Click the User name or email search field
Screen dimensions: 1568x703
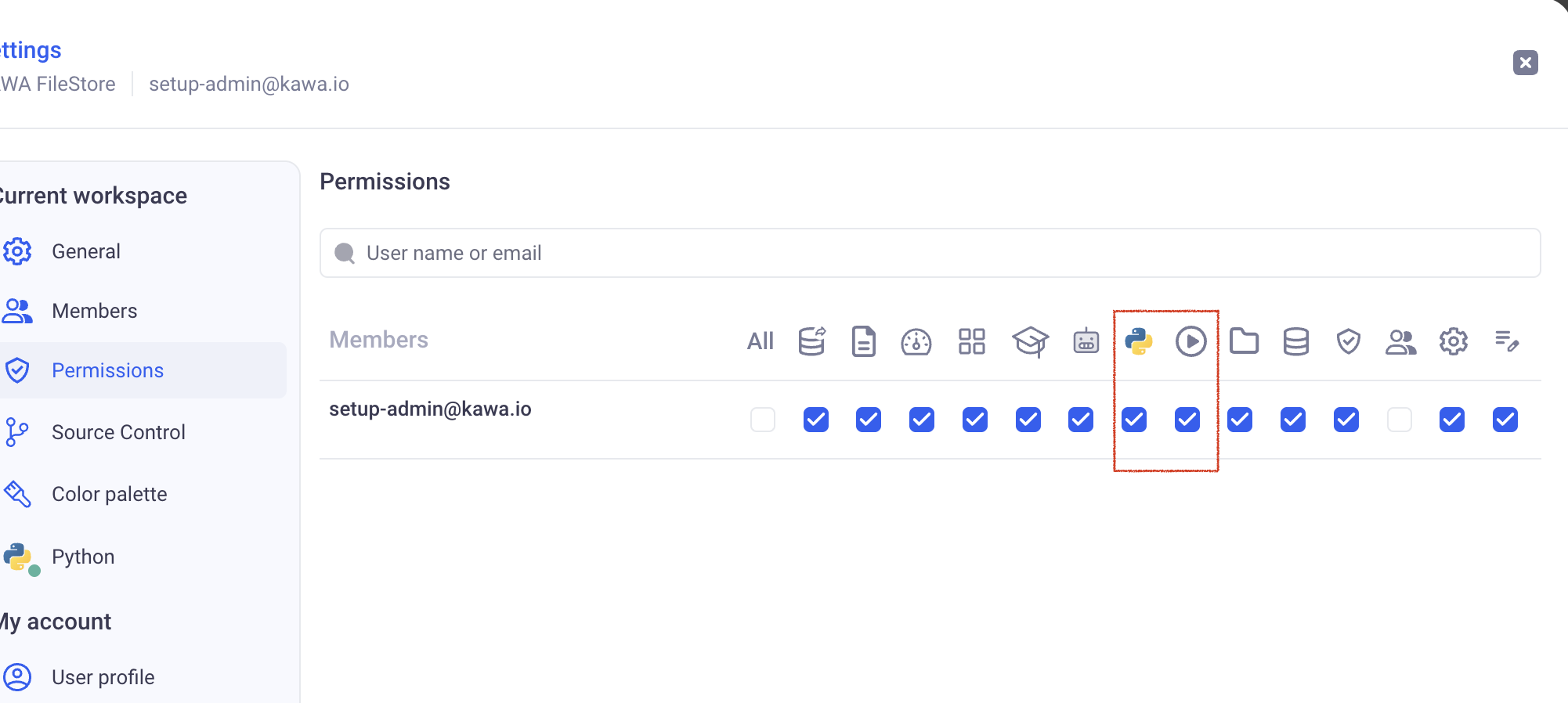pyautogui.click(x=930, y=253)
